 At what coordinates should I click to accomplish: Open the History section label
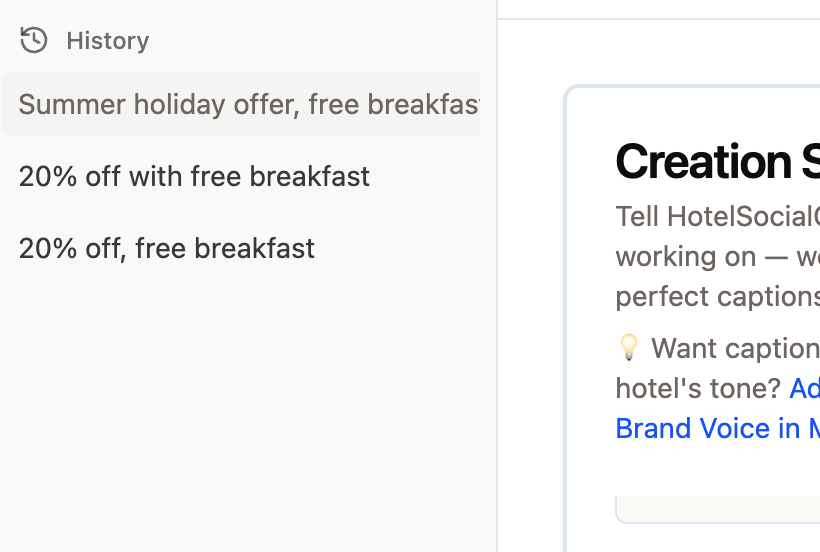click(107, 41)
